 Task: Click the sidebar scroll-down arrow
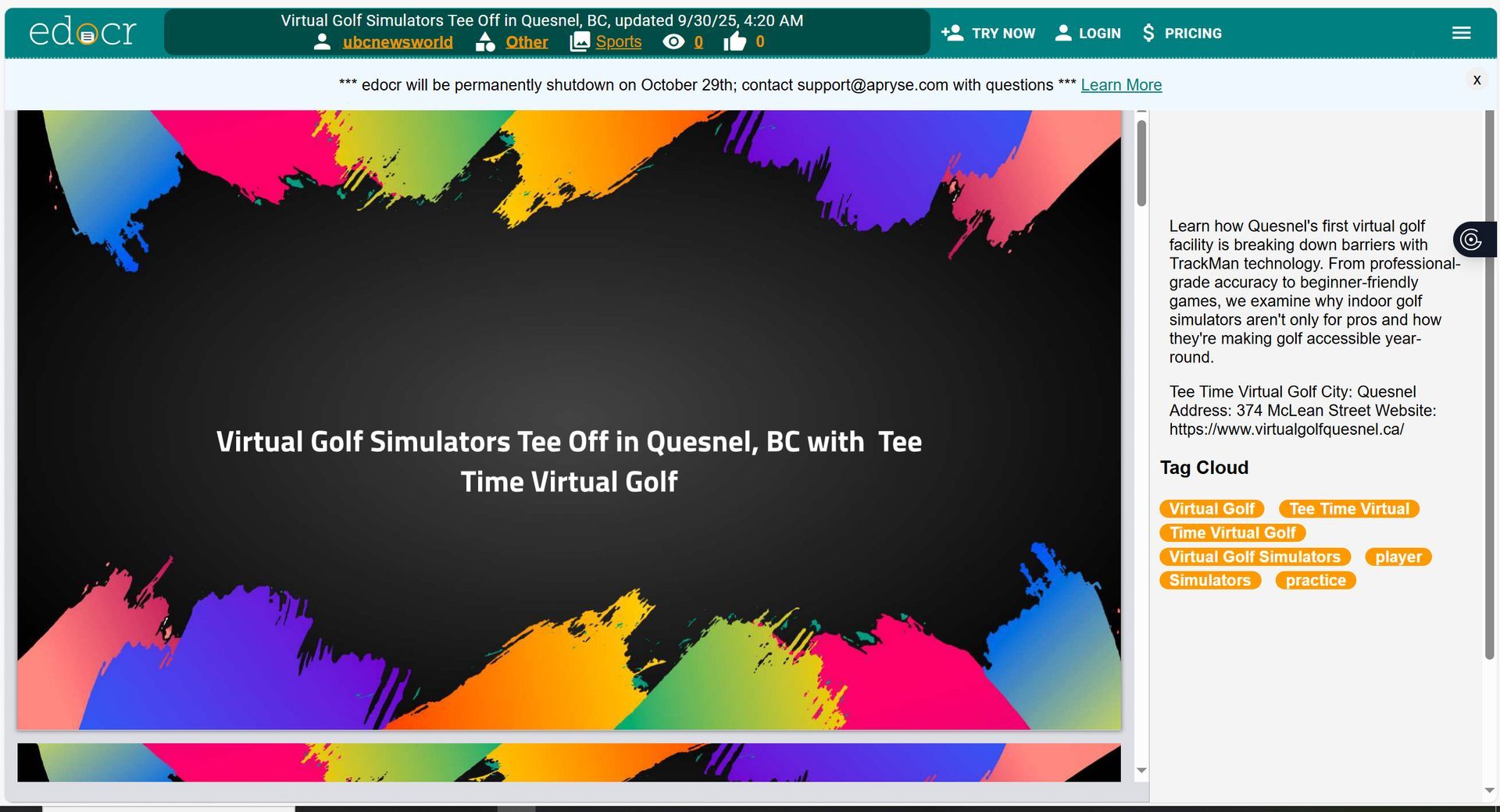point(1489,791)
